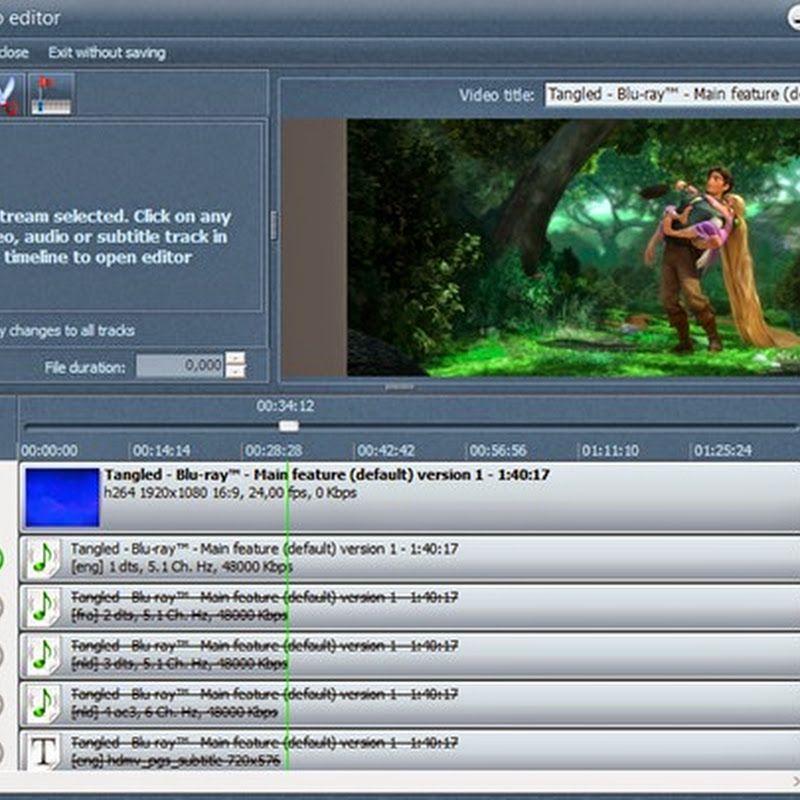Screen dimensions: 800x800
Task: Click the 00:00:00 timeline start mark
Action: click(x=49, y=451)
